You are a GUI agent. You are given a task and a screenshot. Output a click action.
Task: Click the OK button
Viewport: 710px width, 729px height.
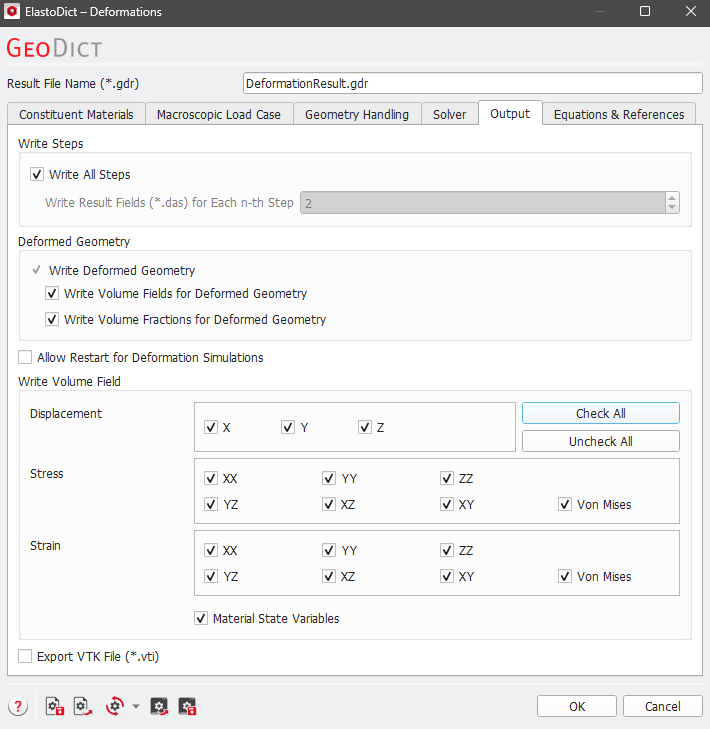[x=576, y=706]
